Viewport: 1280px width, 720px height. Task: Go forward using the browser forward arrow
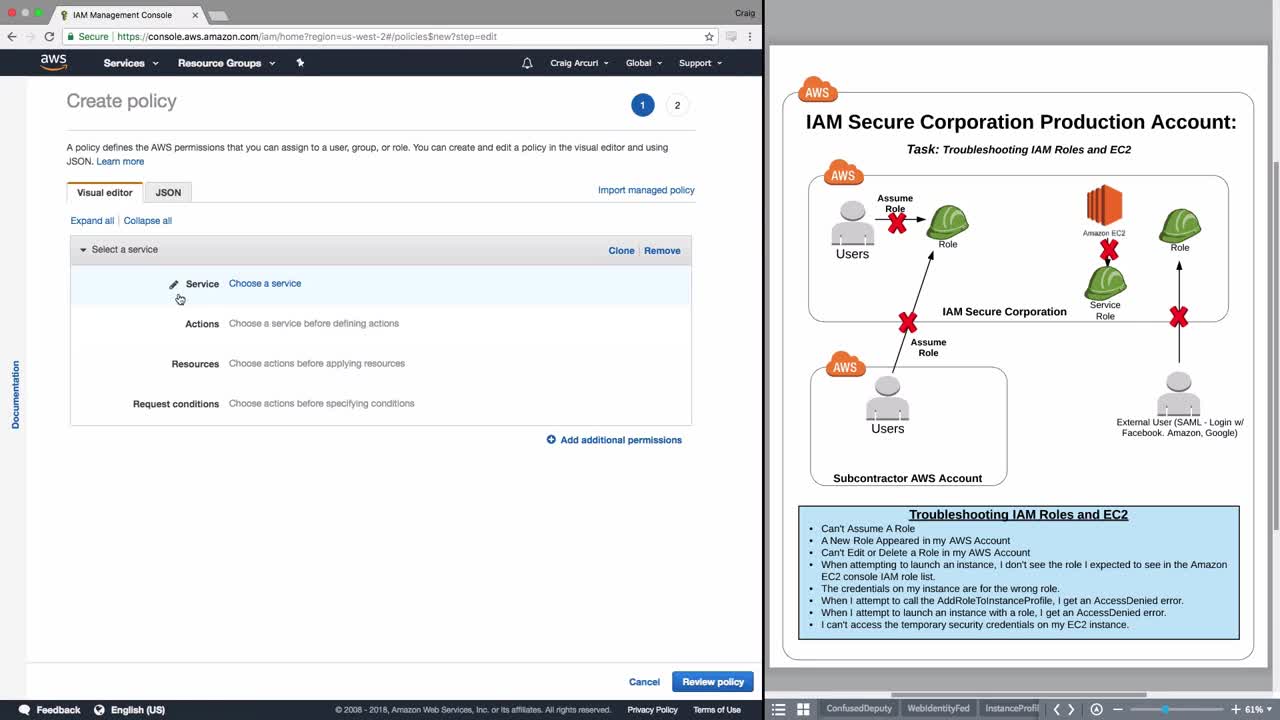[30, 36]
